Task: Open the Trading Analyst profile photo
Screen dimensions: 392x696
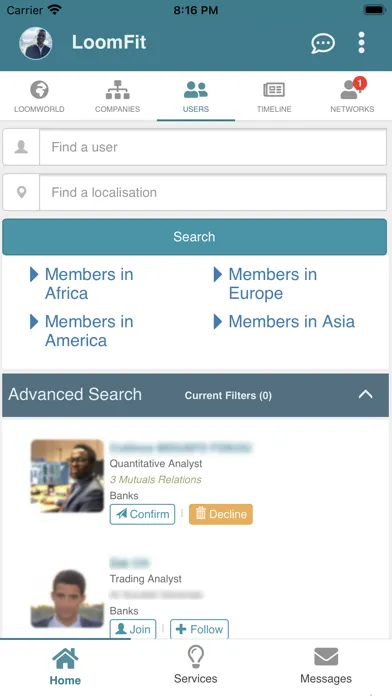Action: coord(67,598)
